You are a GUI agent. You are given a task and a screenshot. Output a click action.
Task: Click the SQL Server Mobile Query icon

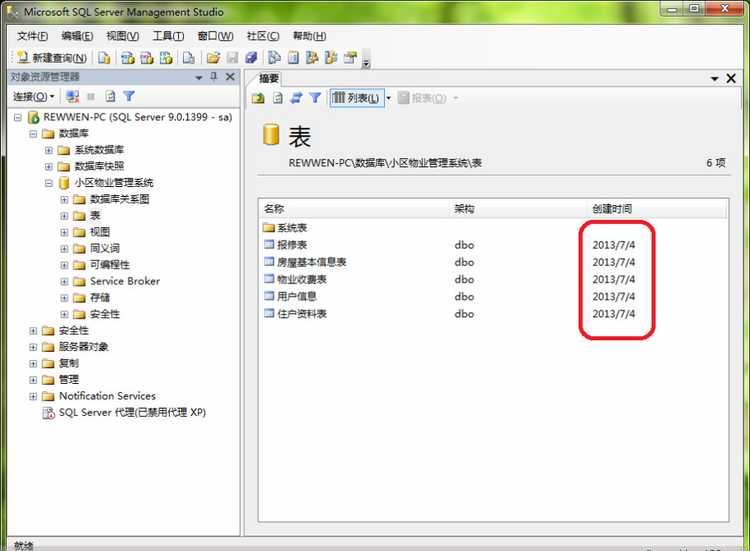188,58
